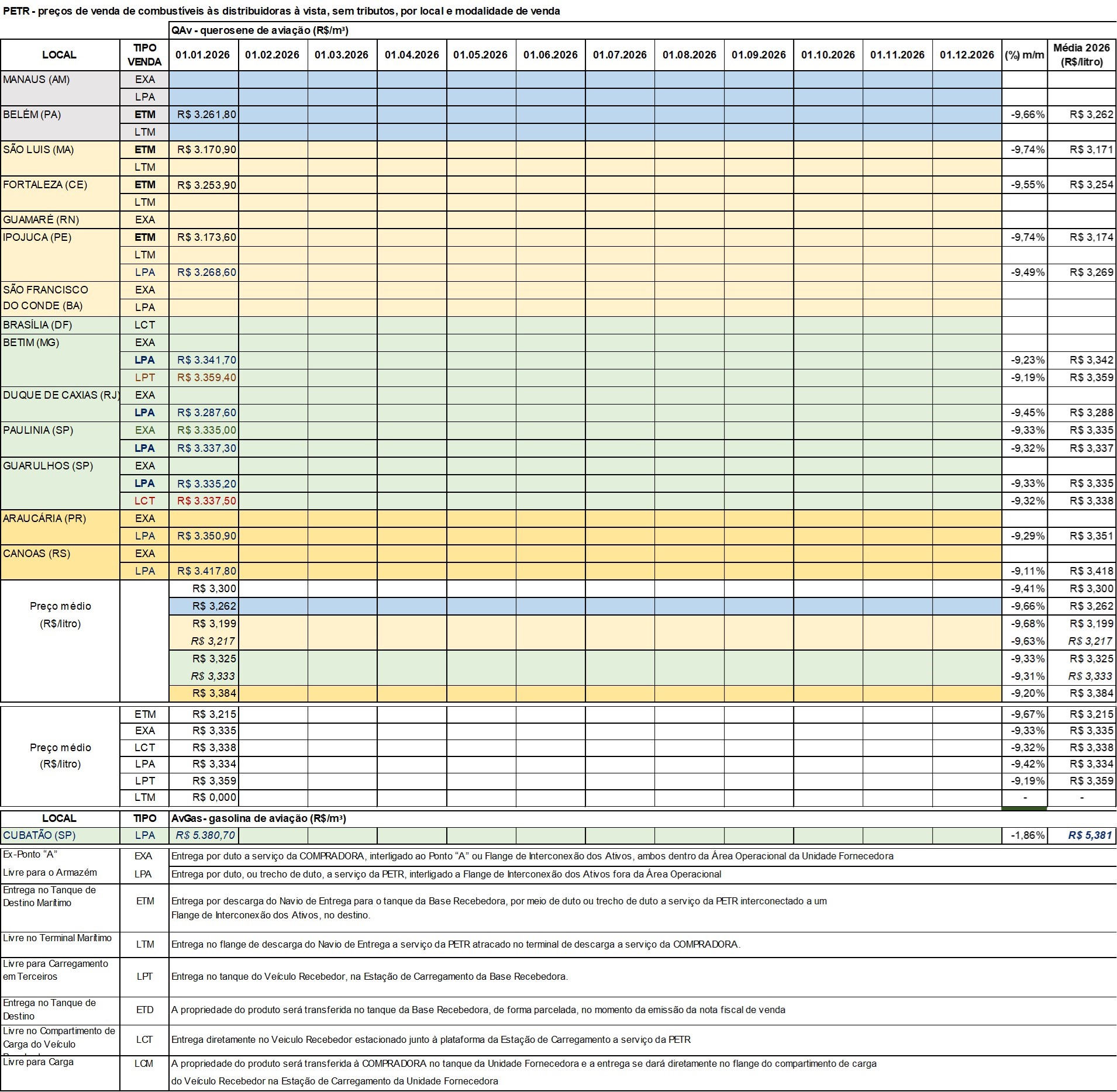Click the QAv - querosene de aviação title

tap(260, 30)
